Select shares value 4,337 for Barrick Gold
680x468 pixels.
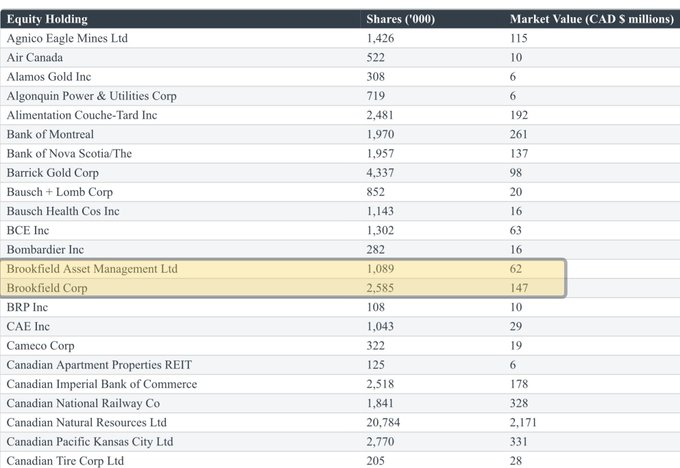[380, 173]
